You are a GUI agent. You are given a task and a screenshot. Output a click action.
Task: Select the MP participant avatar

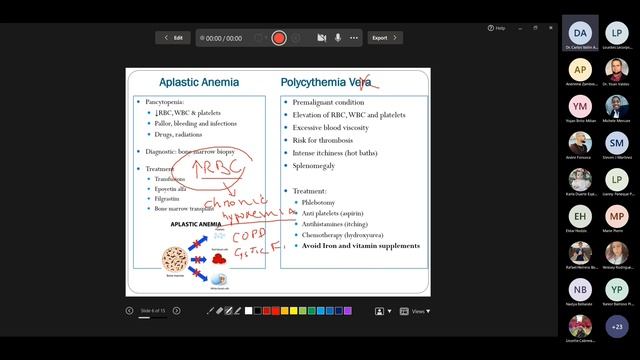pos(617,216)
